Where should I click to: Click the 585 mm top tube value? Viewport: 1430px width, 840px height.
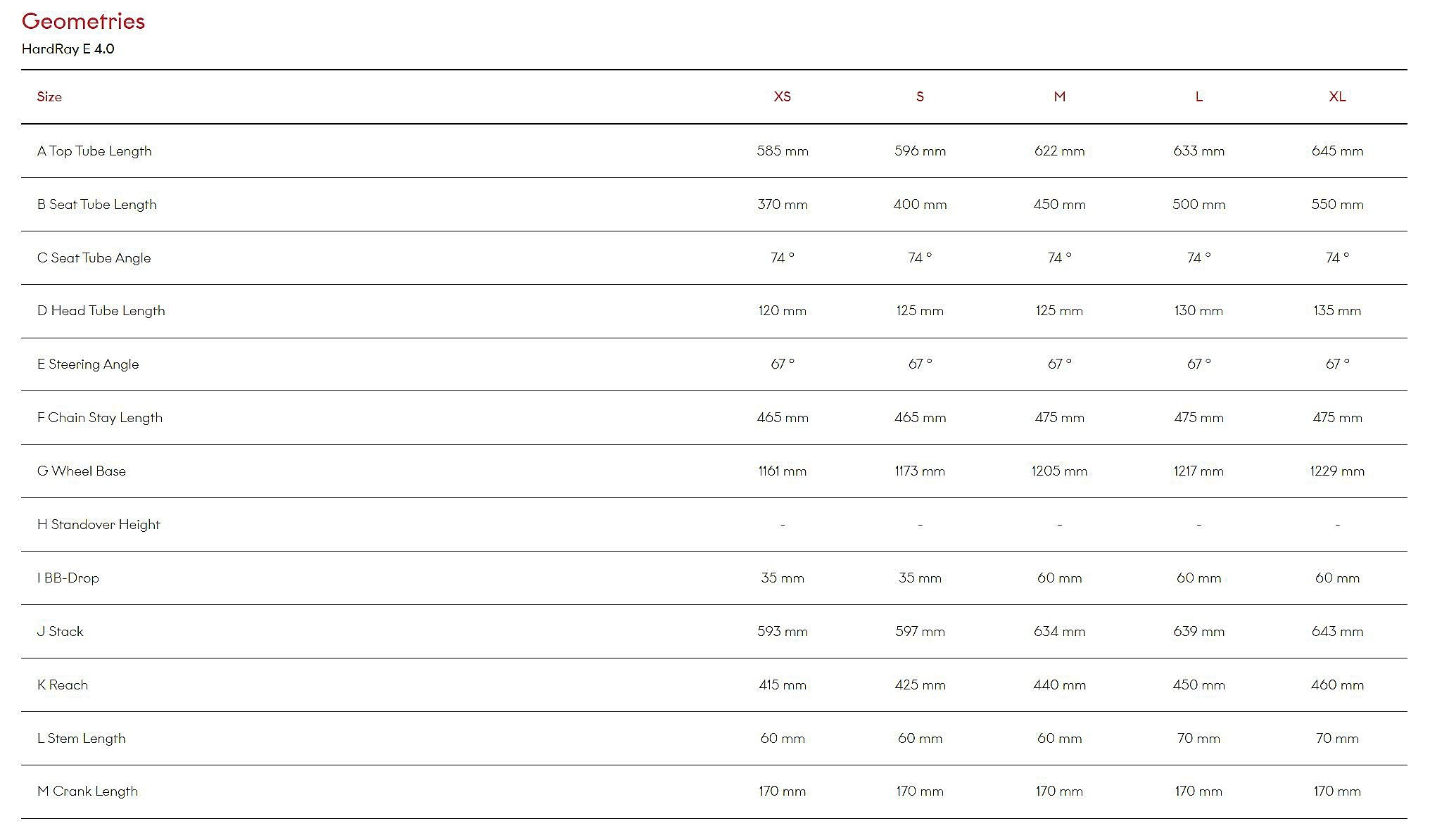point(782,151)
